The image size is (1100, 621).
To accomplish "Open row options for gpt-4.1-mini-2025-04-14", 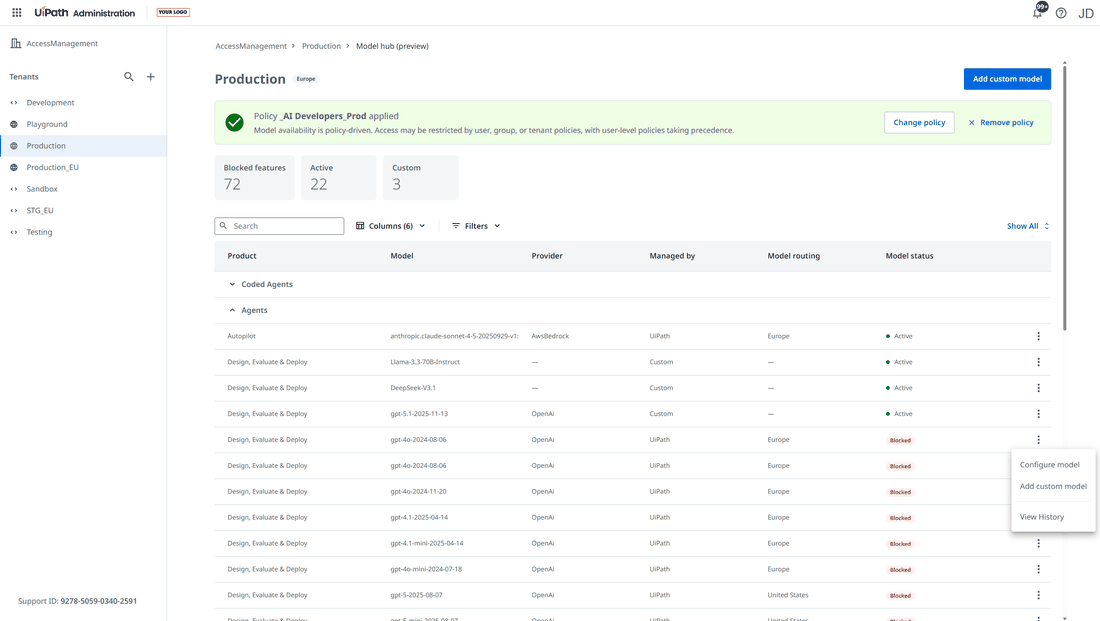I will [x=1038, y=543].
